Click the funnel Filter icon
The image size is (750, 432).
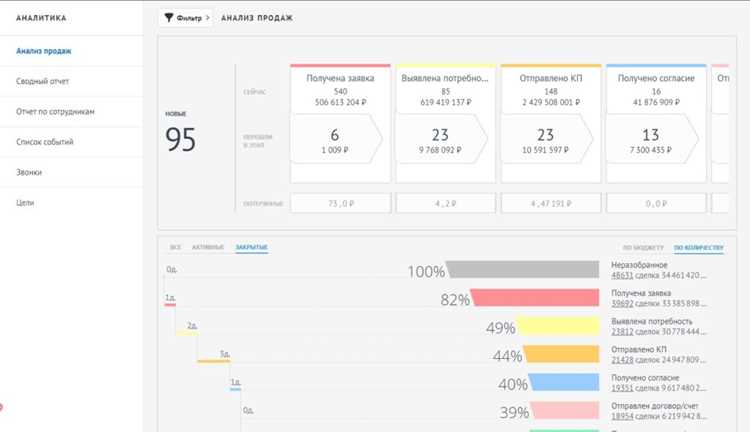click(x=168, y=18)
